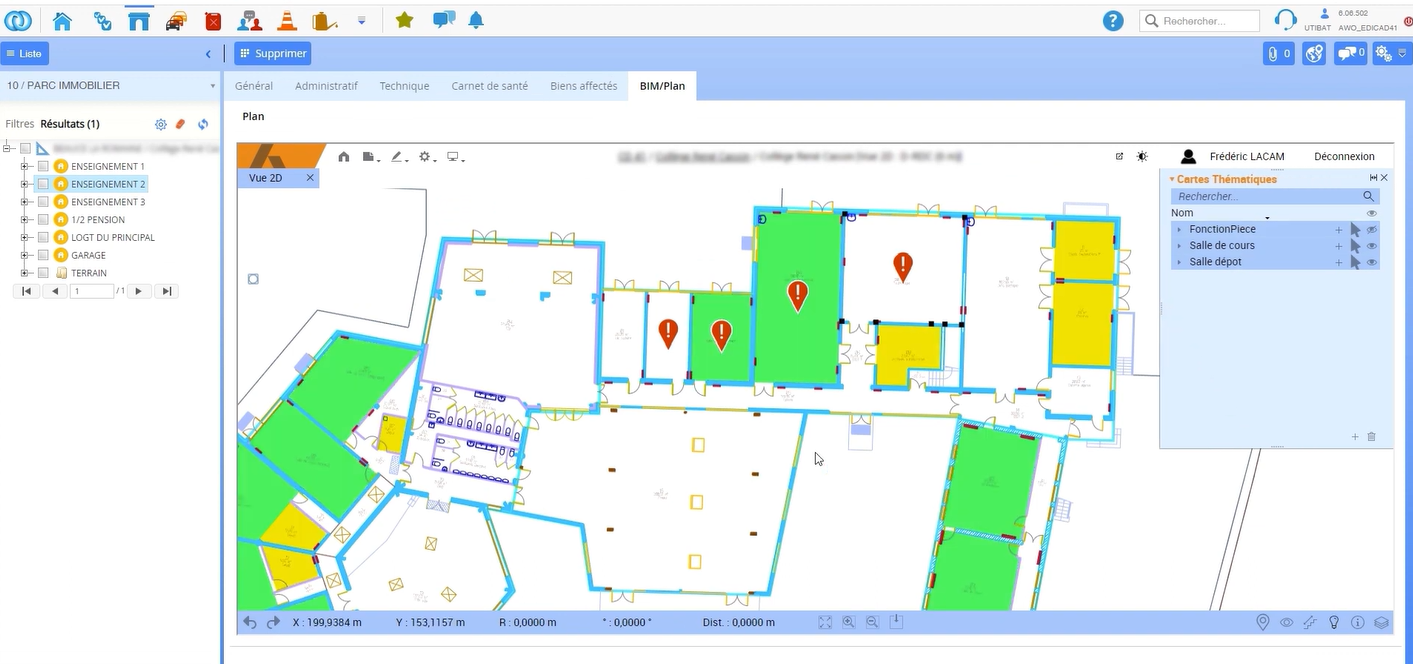The image size is (1413, 664).
Task: Switch to the Technique tab
Action: 404,86
